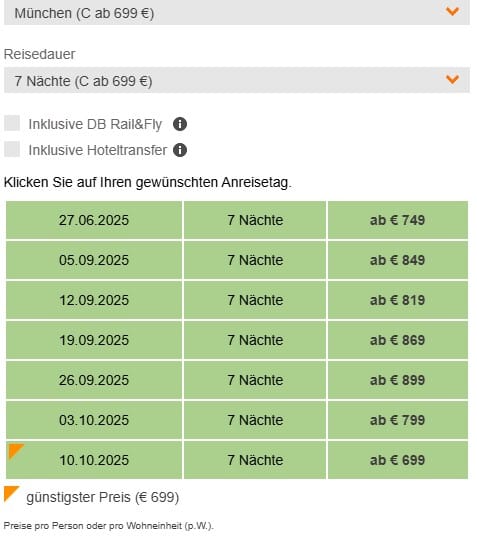Click 7 Nächte cell in 19.09.2025 row

coord(255,340)
